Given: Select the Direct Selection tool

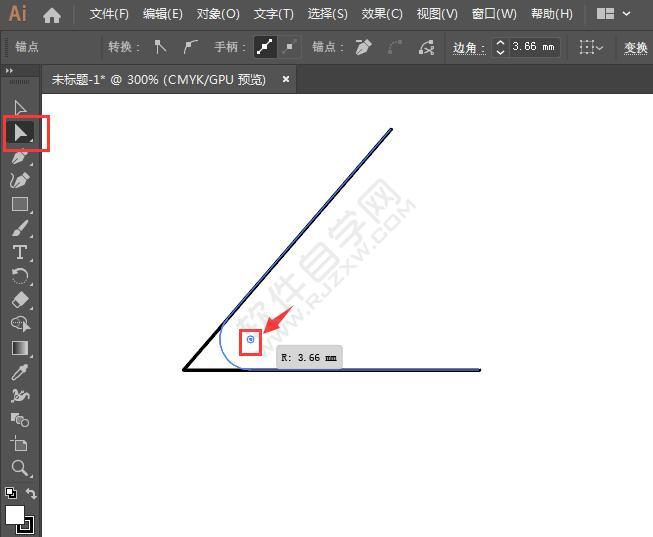Looking at the screenshot, I should (x=20, y=132).
